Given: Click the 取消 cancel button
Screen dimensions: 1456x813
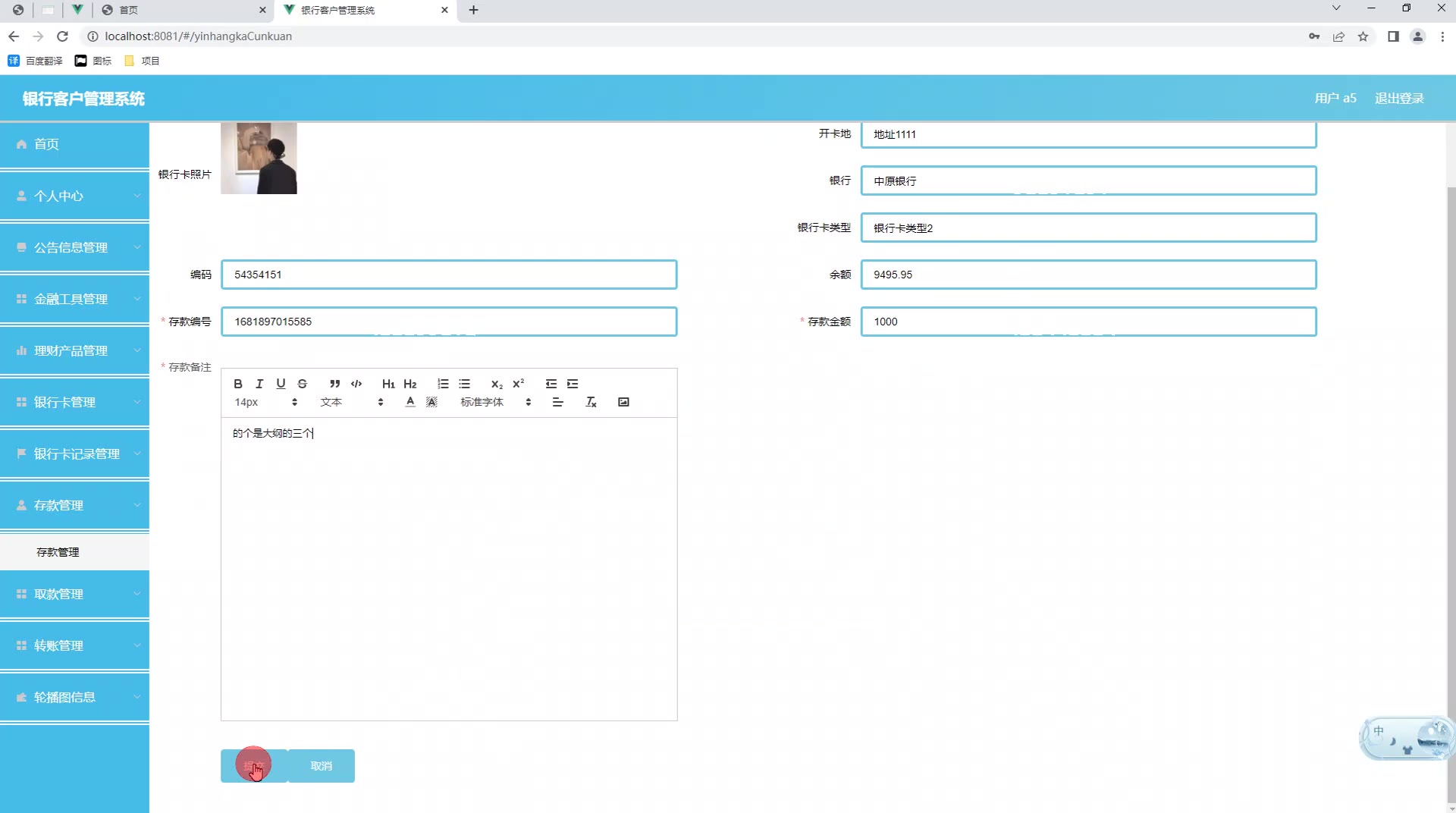Looking at the screenshot, I should (x=322, y=766).
